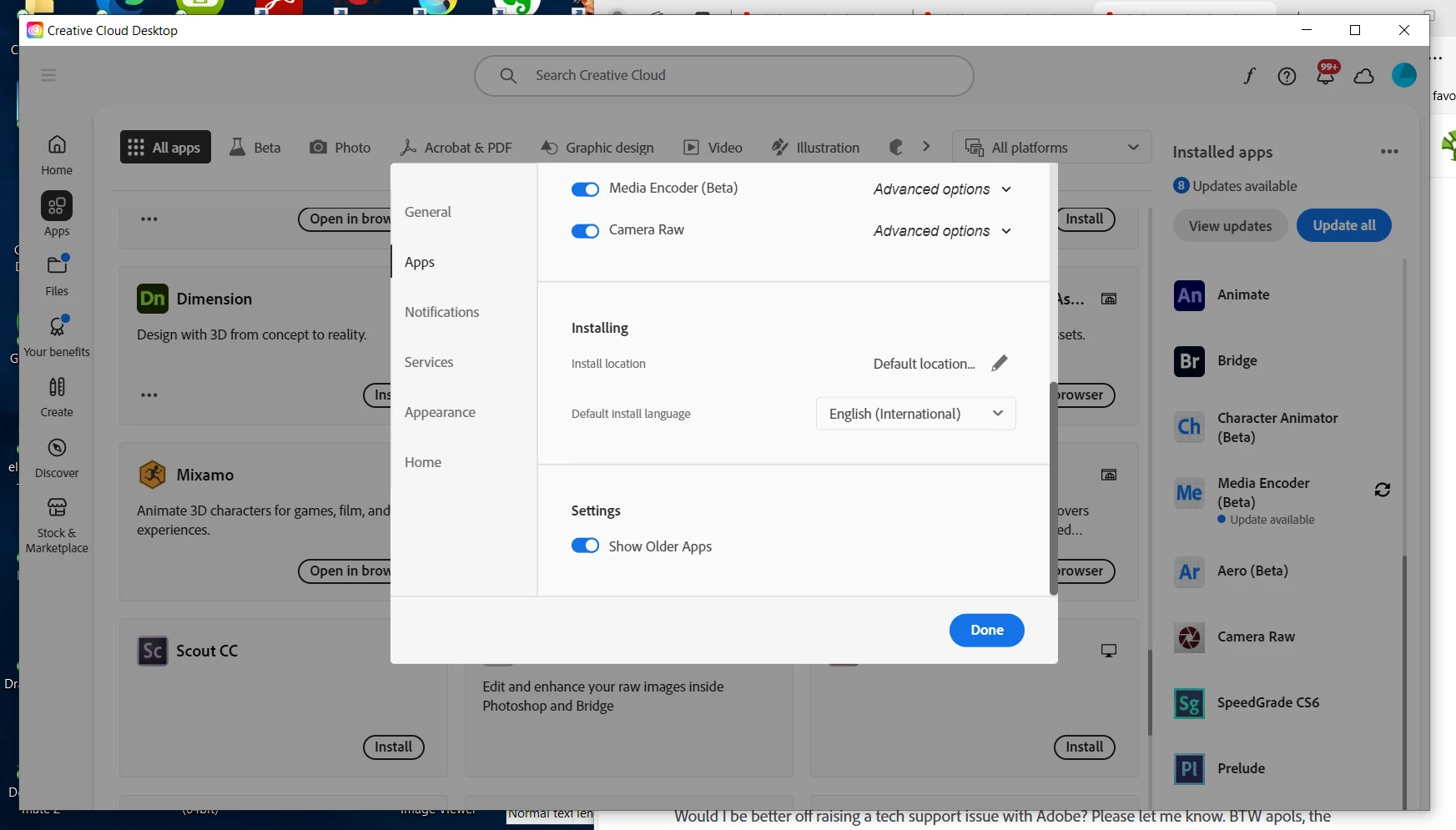Open Create in the sidebar
The height and width of the screenshot is (830, 1456).
pyautogui.click(x=57, y=397)
